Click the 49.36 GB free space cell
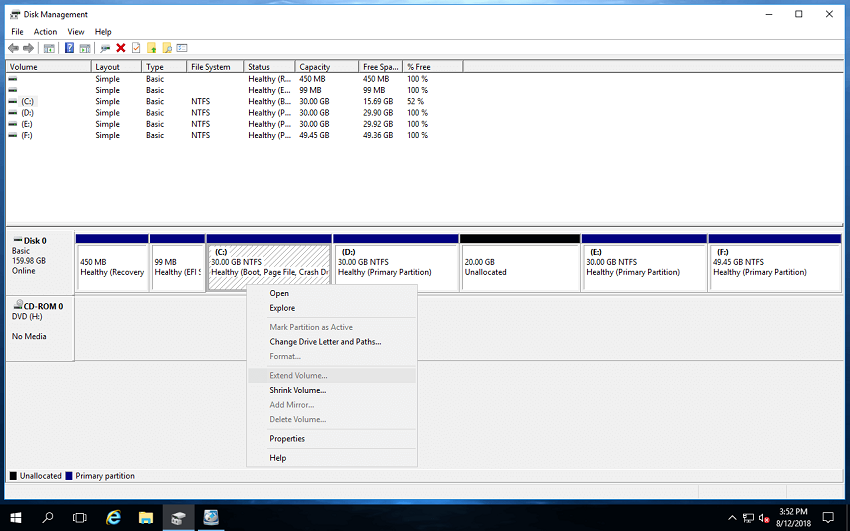850x531 pixels. (x=378, y=135)
